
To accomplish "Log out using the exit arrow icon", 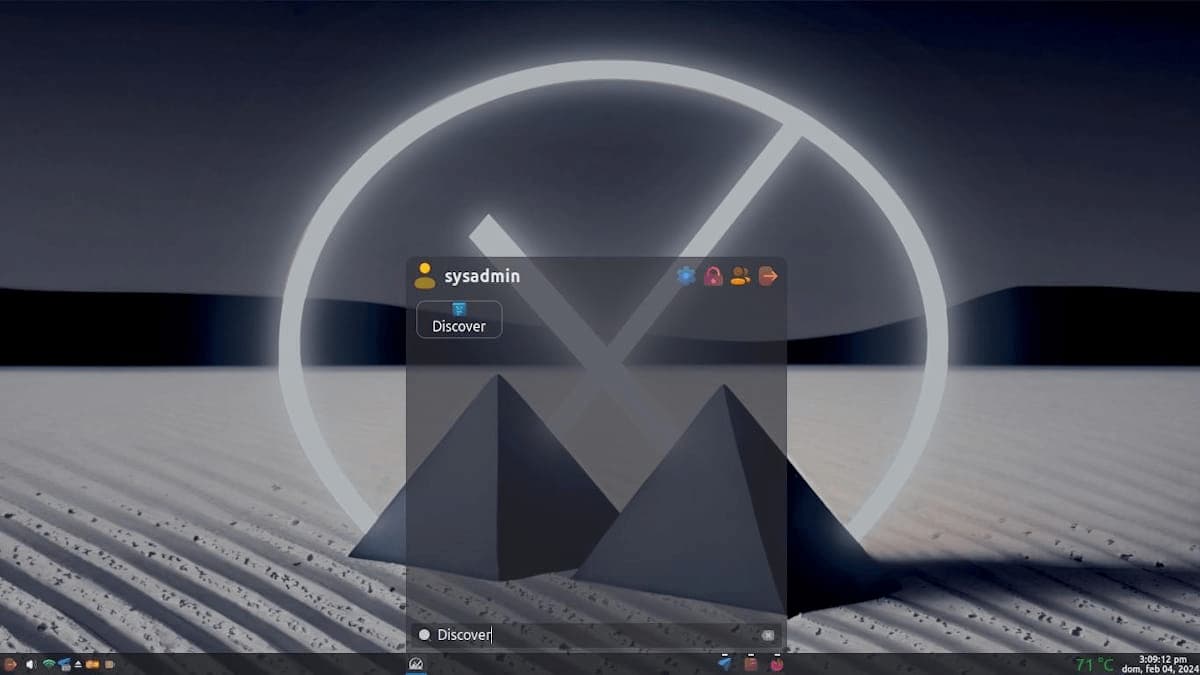I will tap(768, 276).
